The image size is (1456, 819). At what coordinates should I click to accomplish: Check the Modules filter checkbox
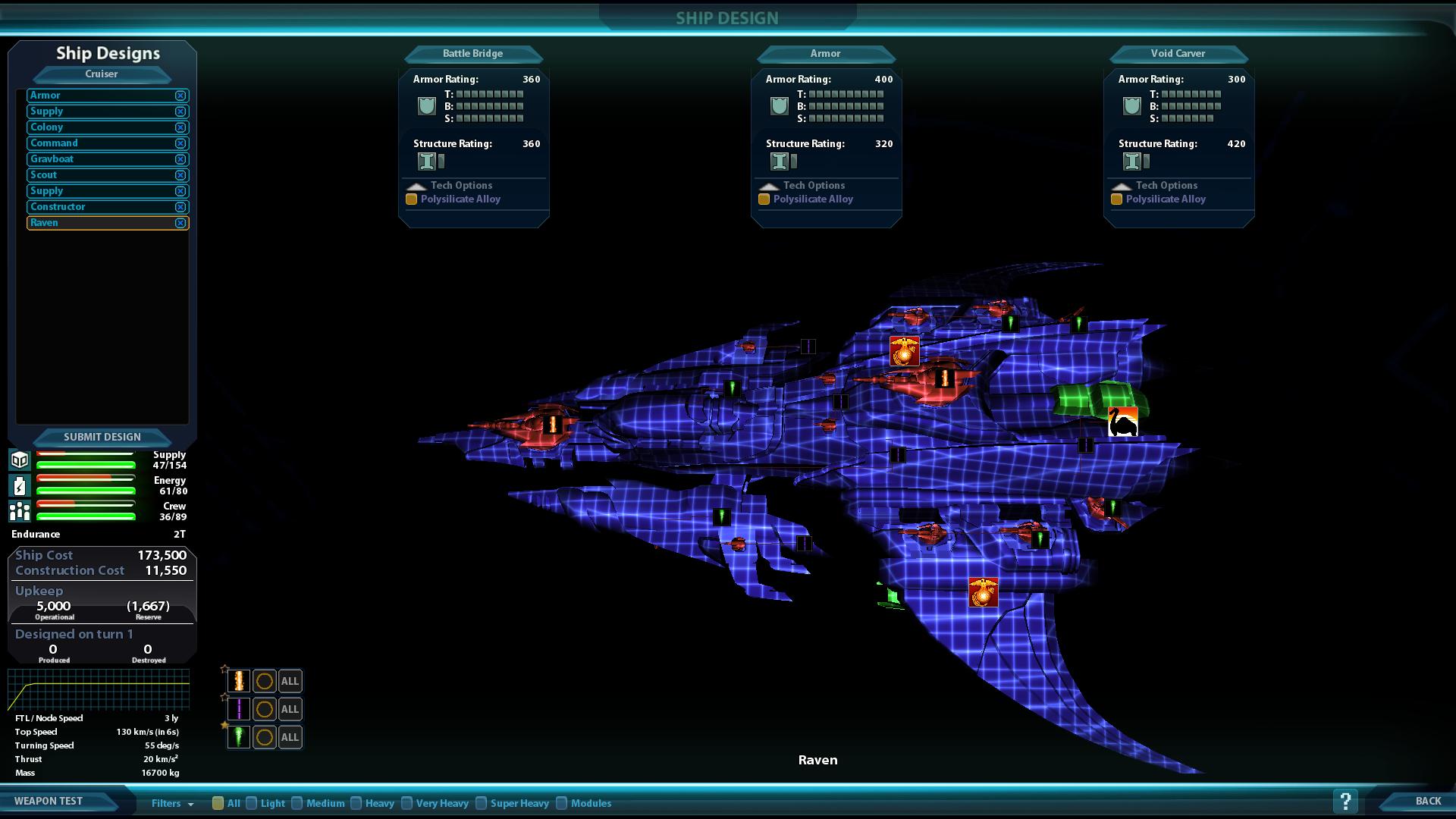coord(562,803)
